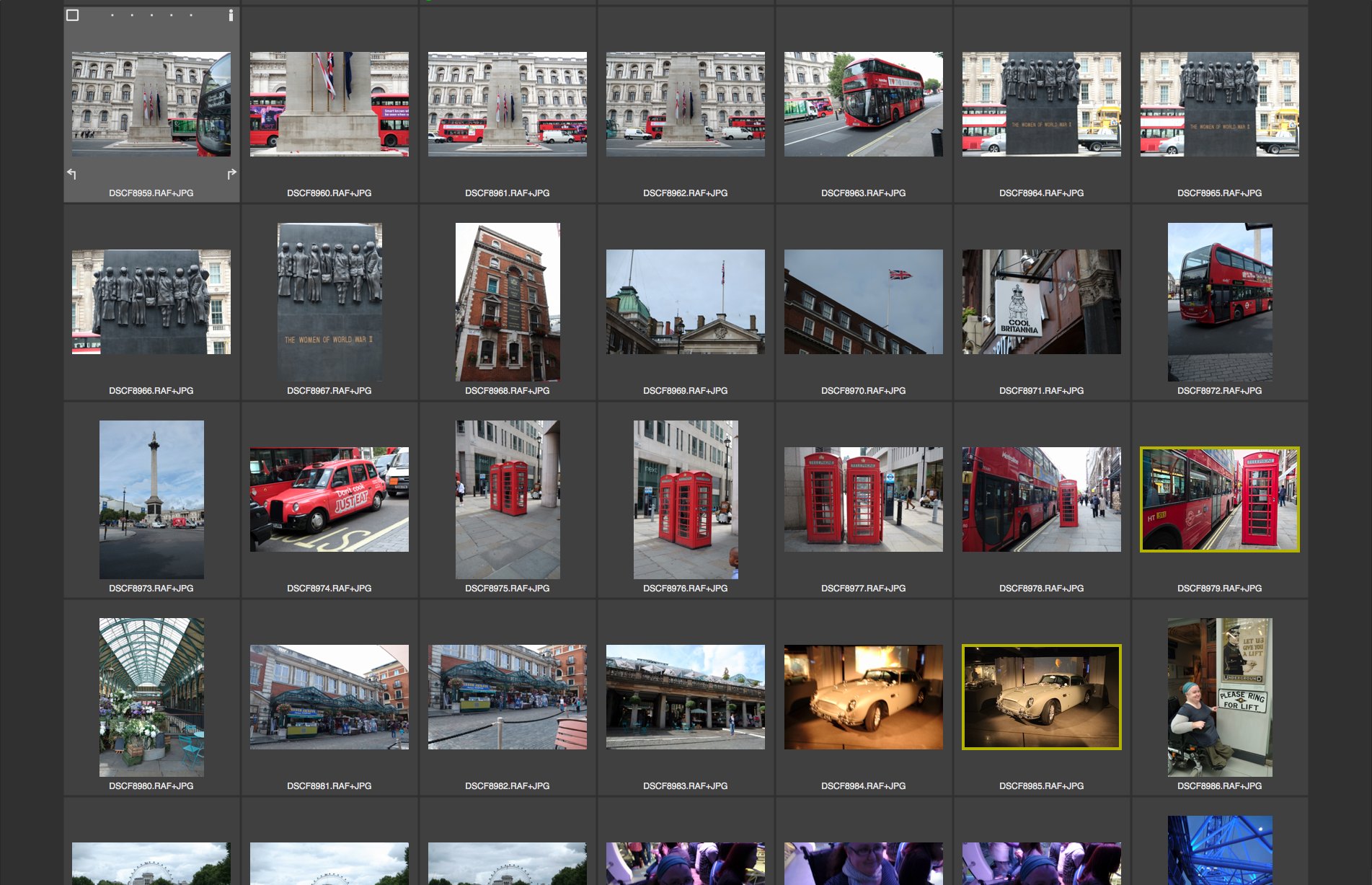Select the DSCF8964 memorial thumbnail
The height and width of the screenshot is (885, 1372).
1042,104
